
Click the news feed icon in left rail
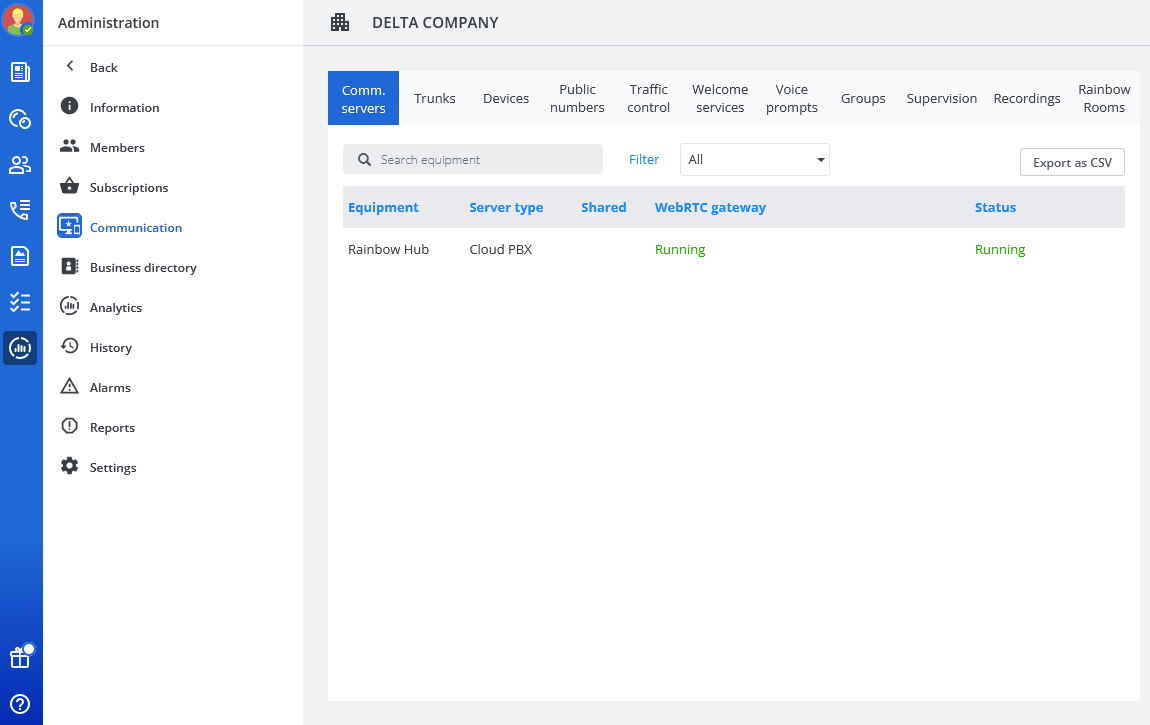(x=20, y=72)
